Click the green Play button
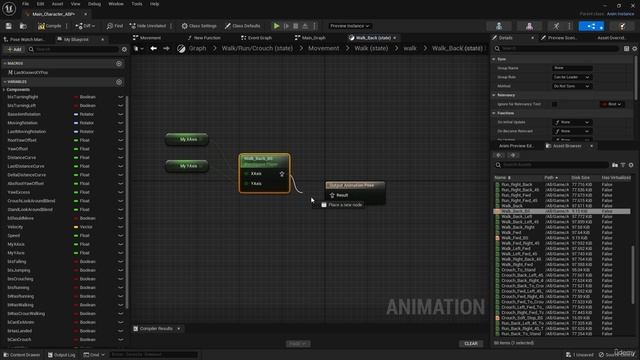640x360 pixels. pos(276,26)
